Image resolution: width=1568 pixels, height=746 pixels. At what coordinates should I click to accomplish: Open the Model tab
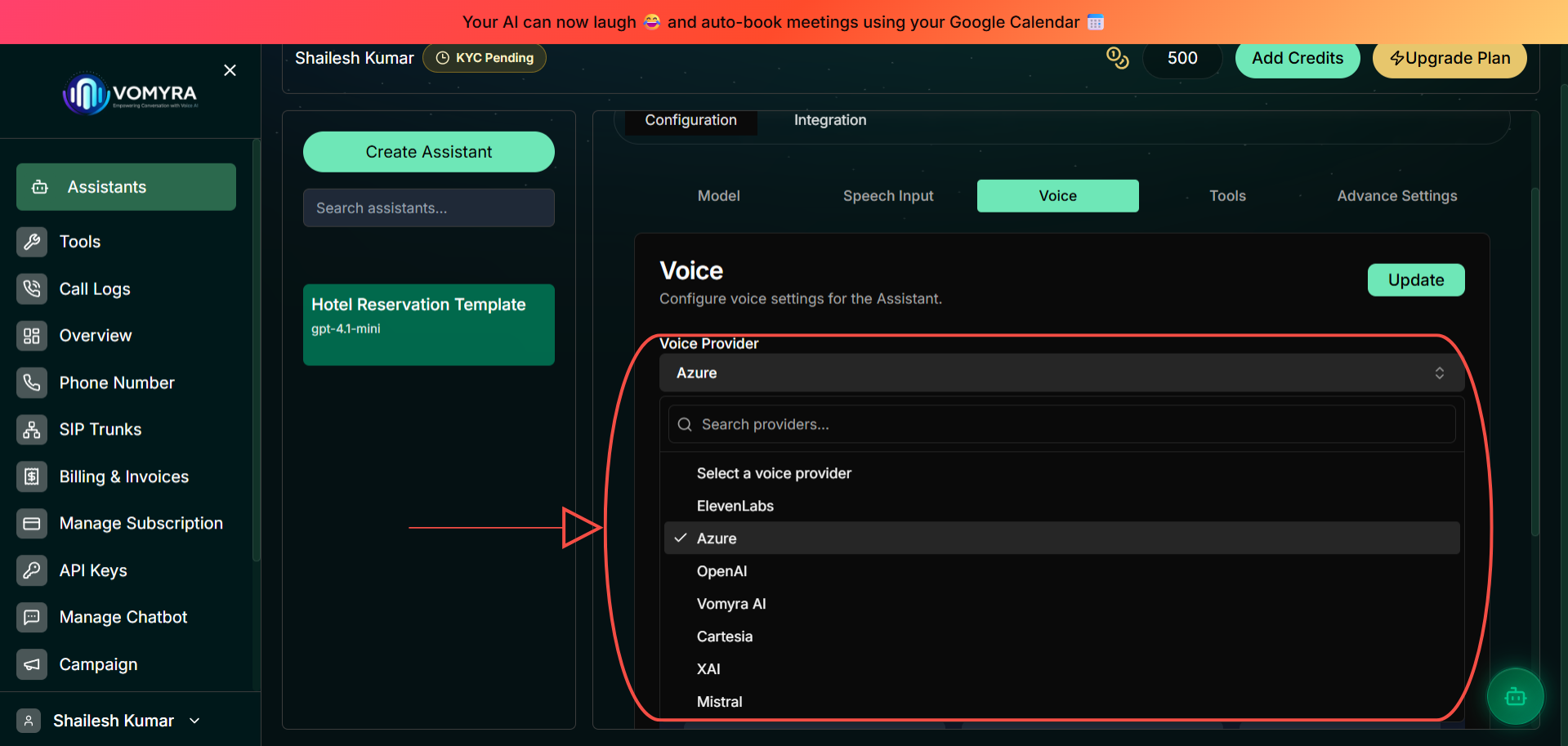[719, 196]
